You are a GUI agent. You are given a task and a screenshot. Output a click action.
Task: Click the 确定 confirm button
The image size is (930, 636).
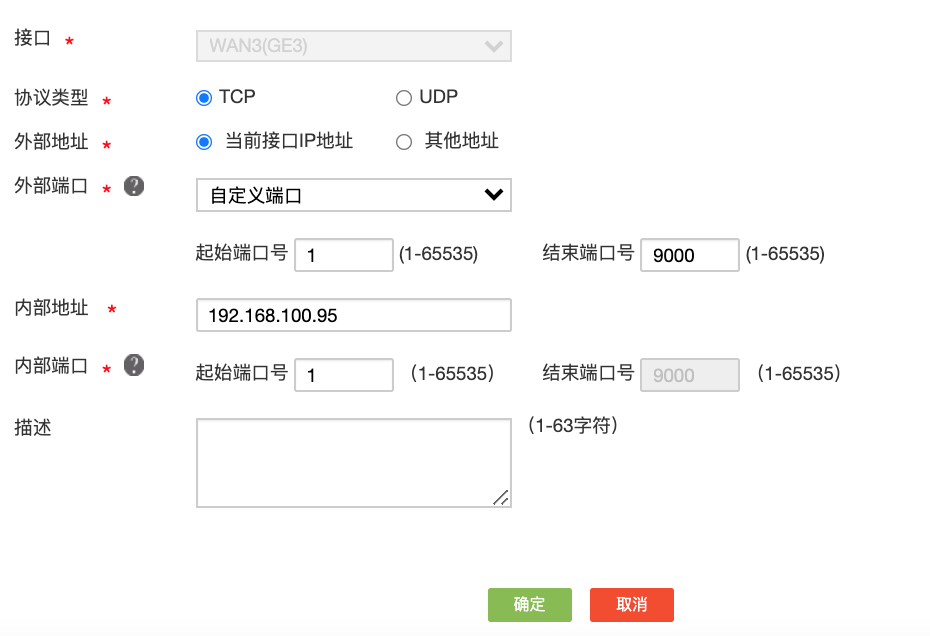[x=529, y=605]
